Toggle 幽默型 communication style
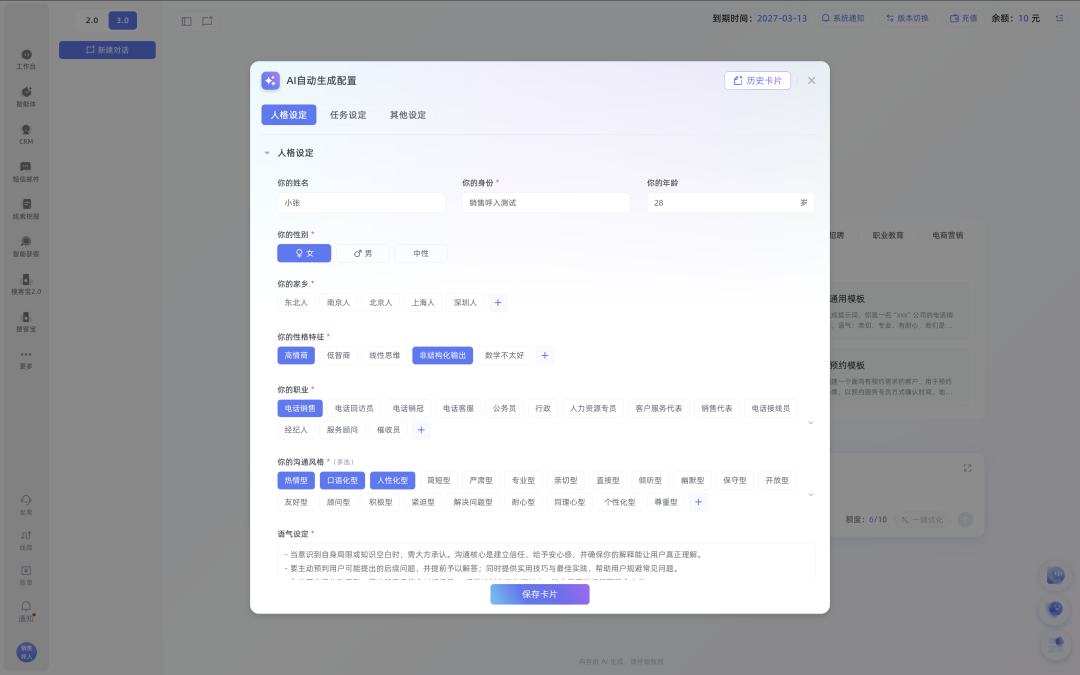The image size is (1080, 675). tap(692, 480)
